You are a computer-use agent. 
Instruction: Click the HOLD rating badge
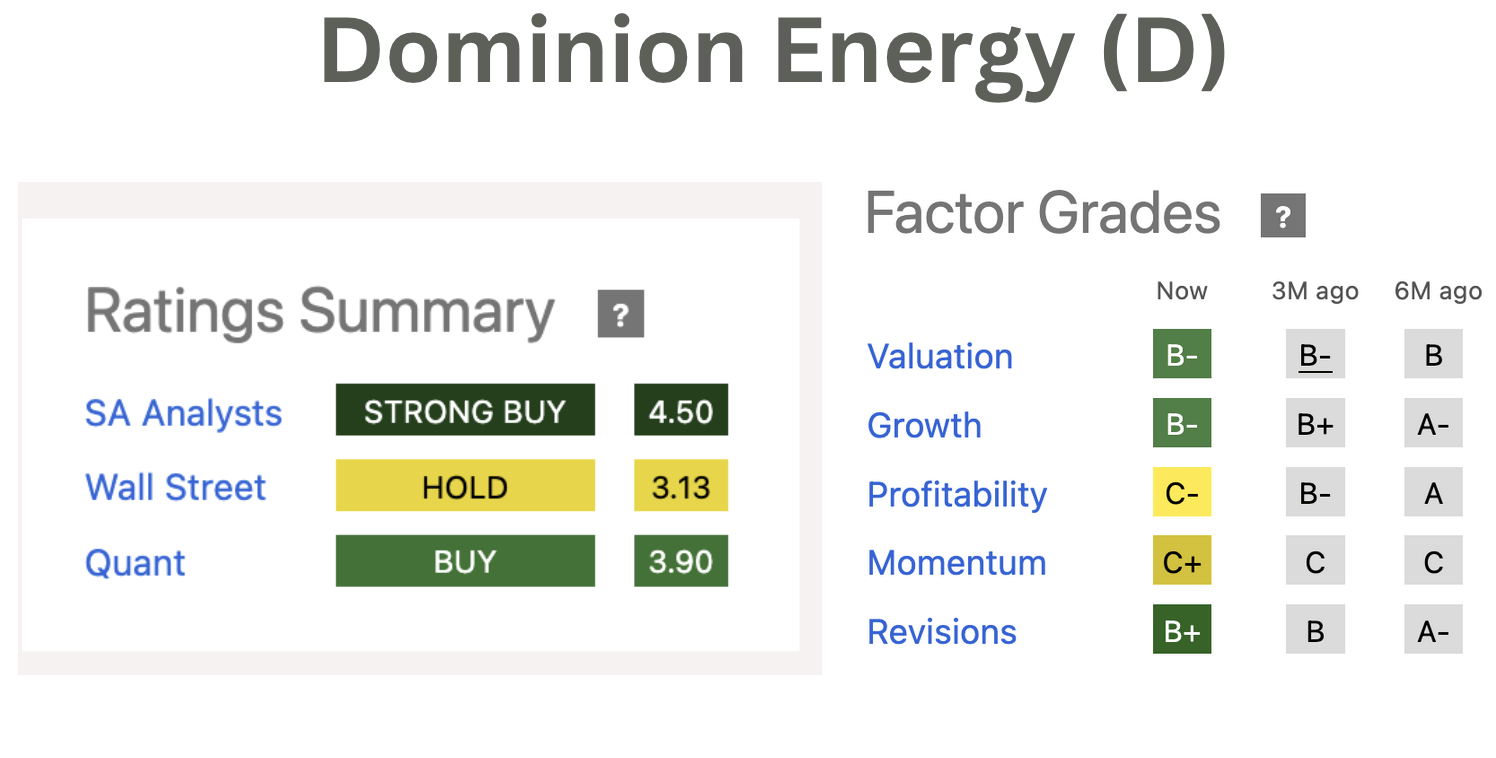coord(465,486)
